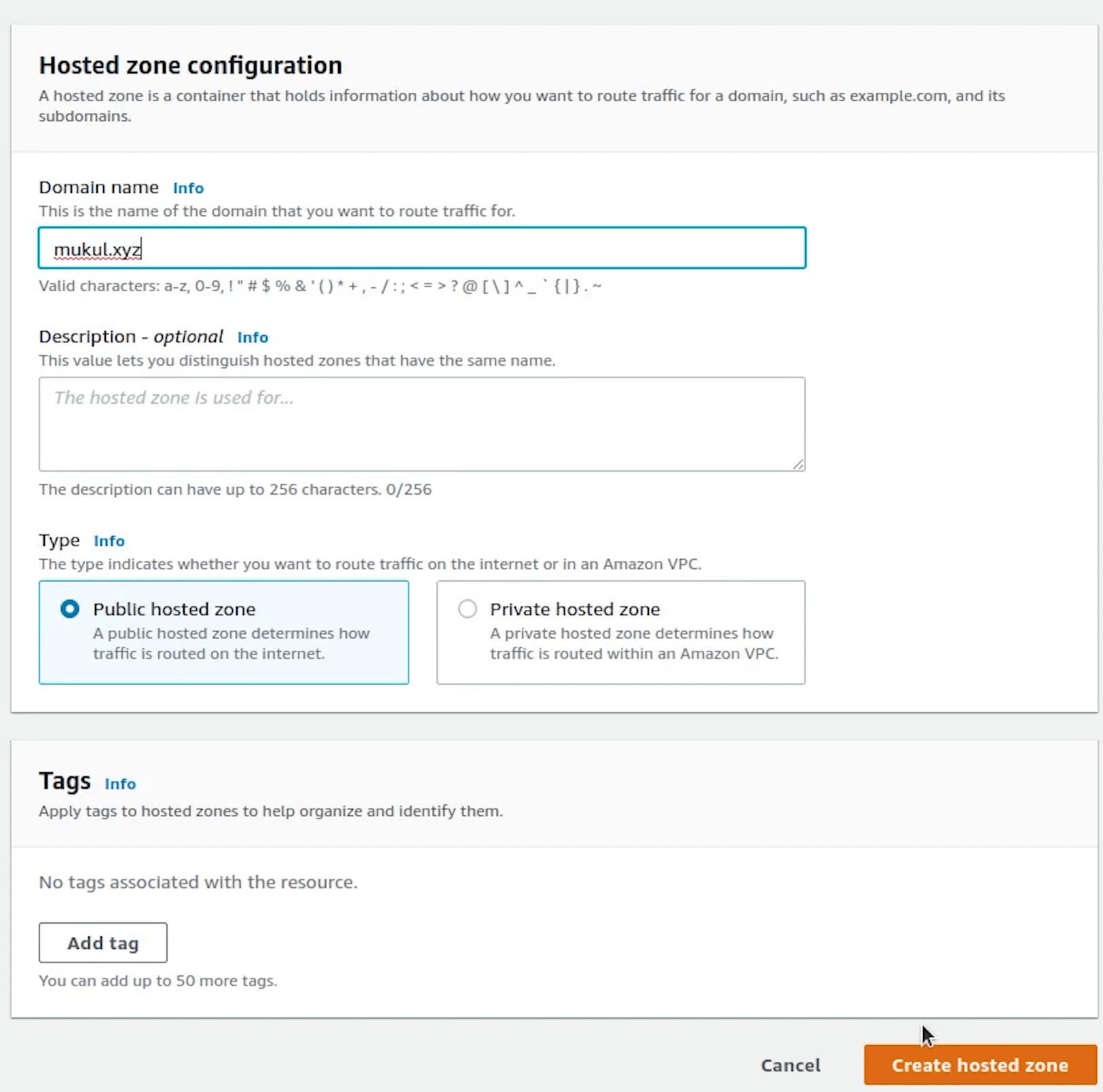Focus the Domain name input field
This screenshot has height=1092, width=1103.
(421, 248)
